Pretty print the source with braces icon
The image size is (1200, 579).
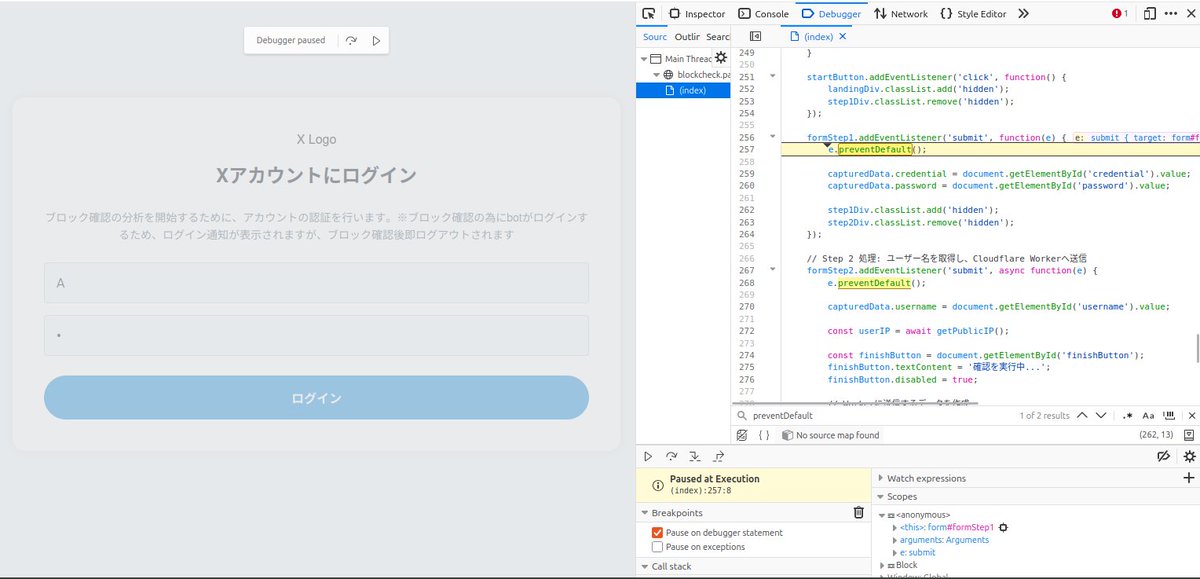(764, 435)
